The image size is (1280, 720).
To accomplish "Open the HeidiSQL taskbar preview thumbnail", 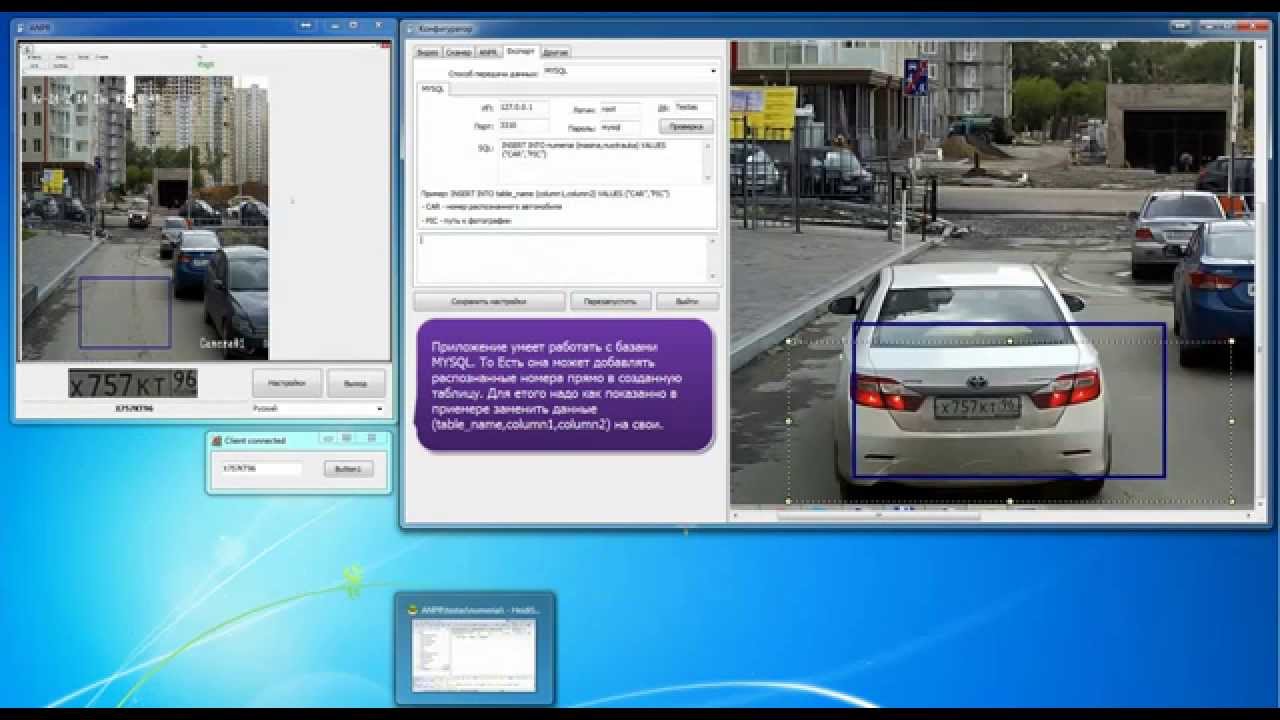I will click(x=474, y=655).
